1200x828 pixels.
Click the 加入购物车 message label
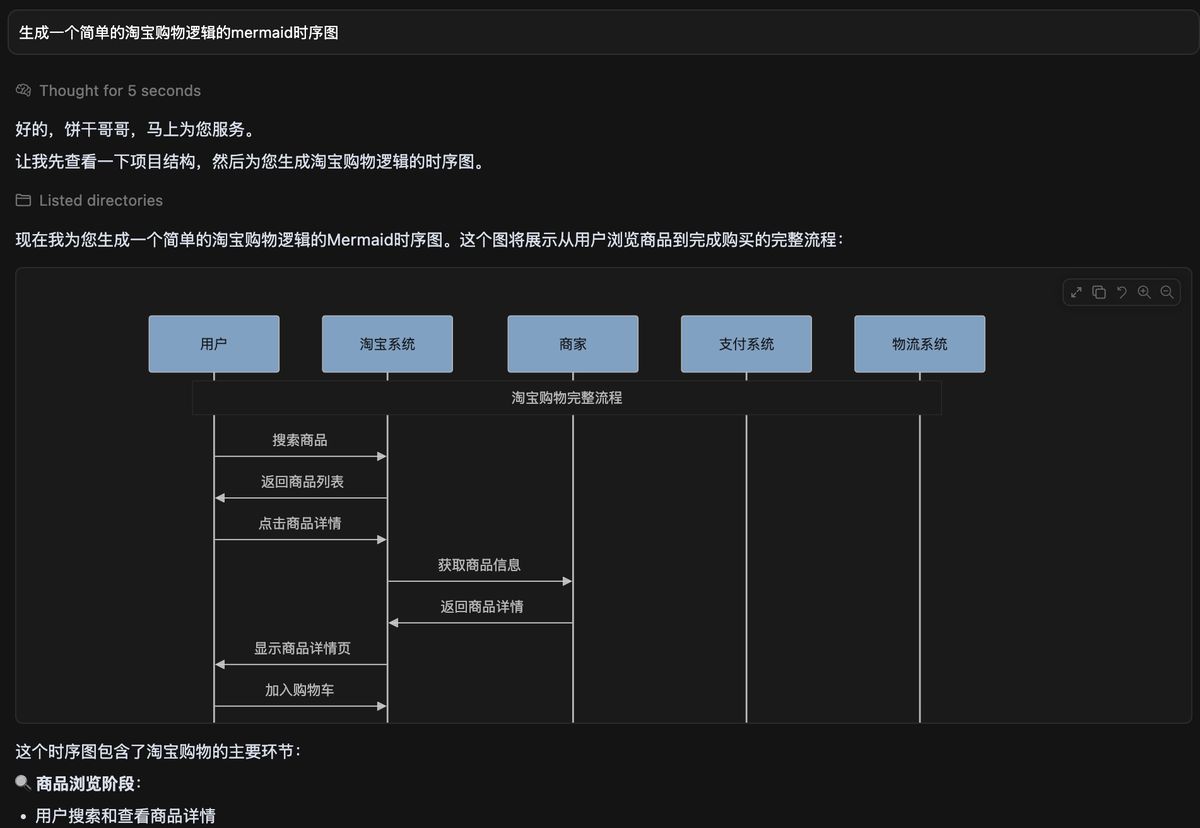[300, 689]
